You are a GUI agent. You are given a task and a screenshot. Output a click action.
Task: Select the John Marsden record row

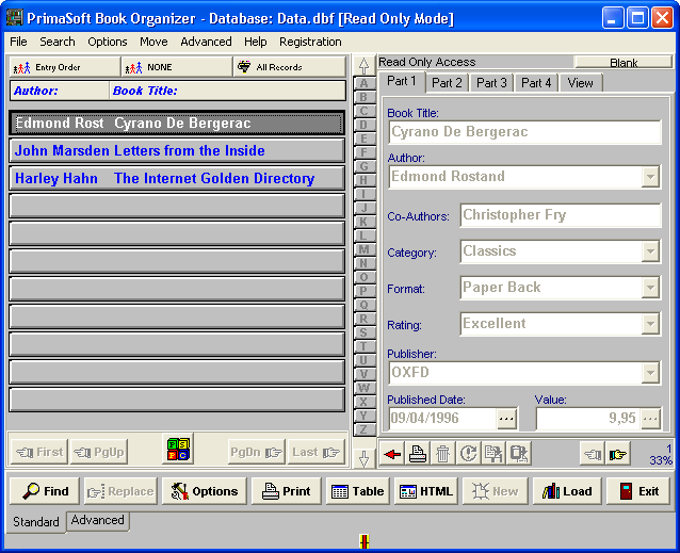177,151
